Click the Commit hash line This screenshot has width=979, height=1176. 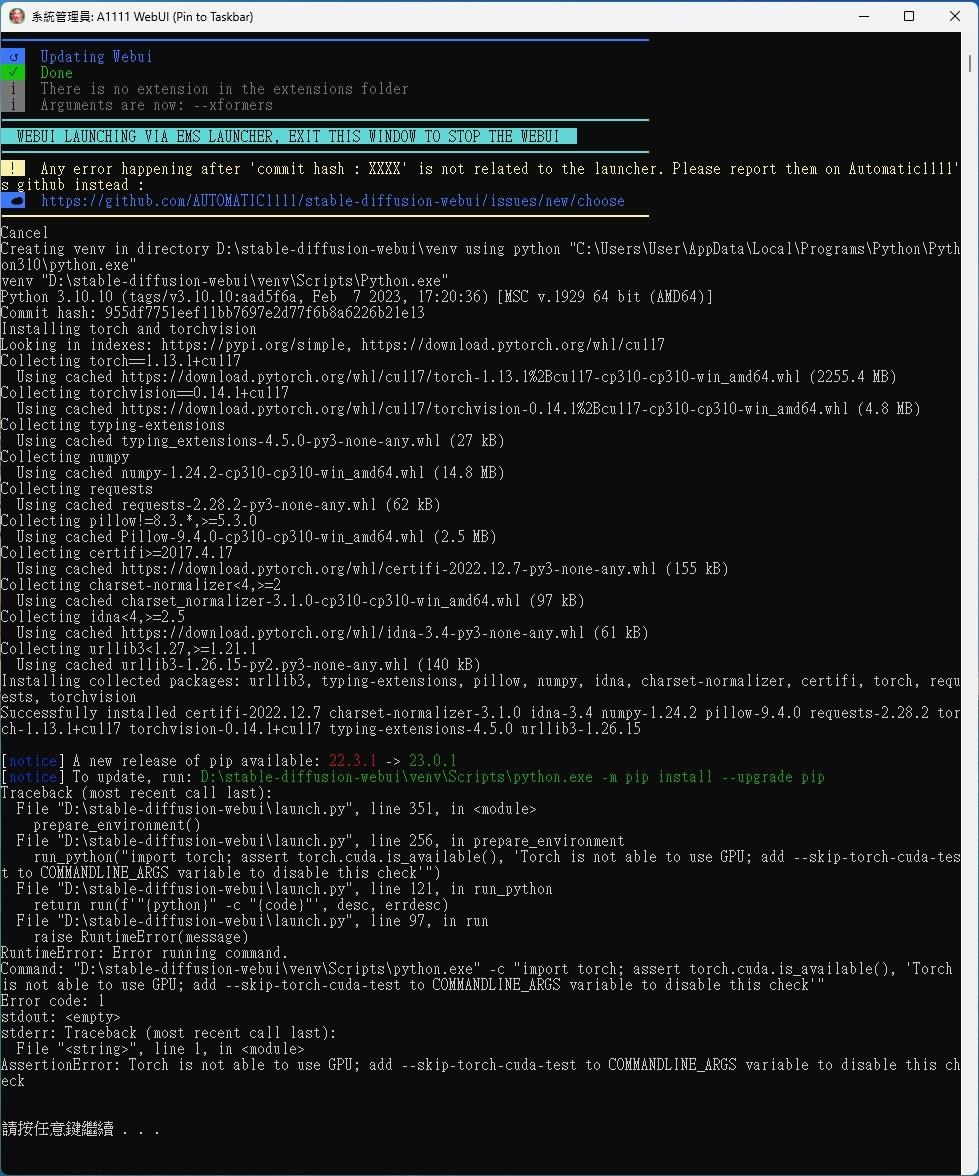(x=212, y=313)
